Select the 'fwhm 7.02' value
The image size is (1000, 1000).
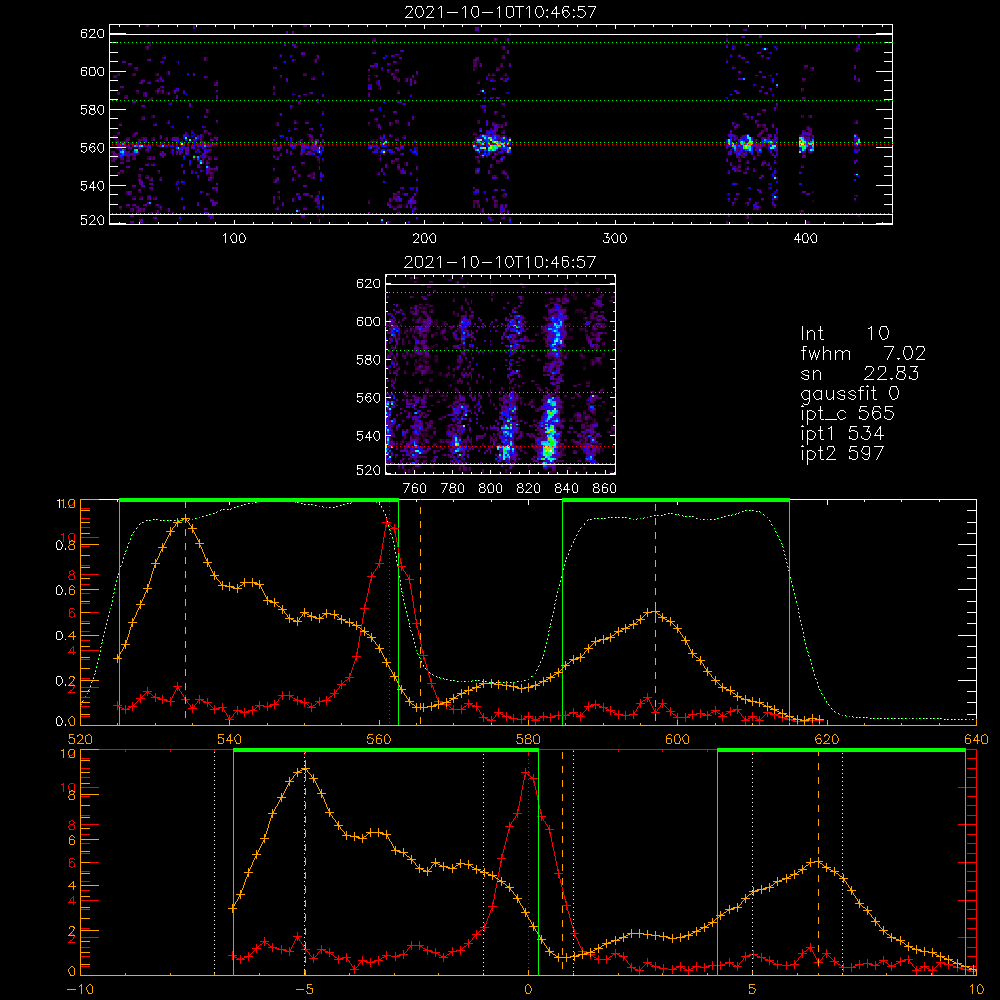pyautogui.click(x=863, y=353)
